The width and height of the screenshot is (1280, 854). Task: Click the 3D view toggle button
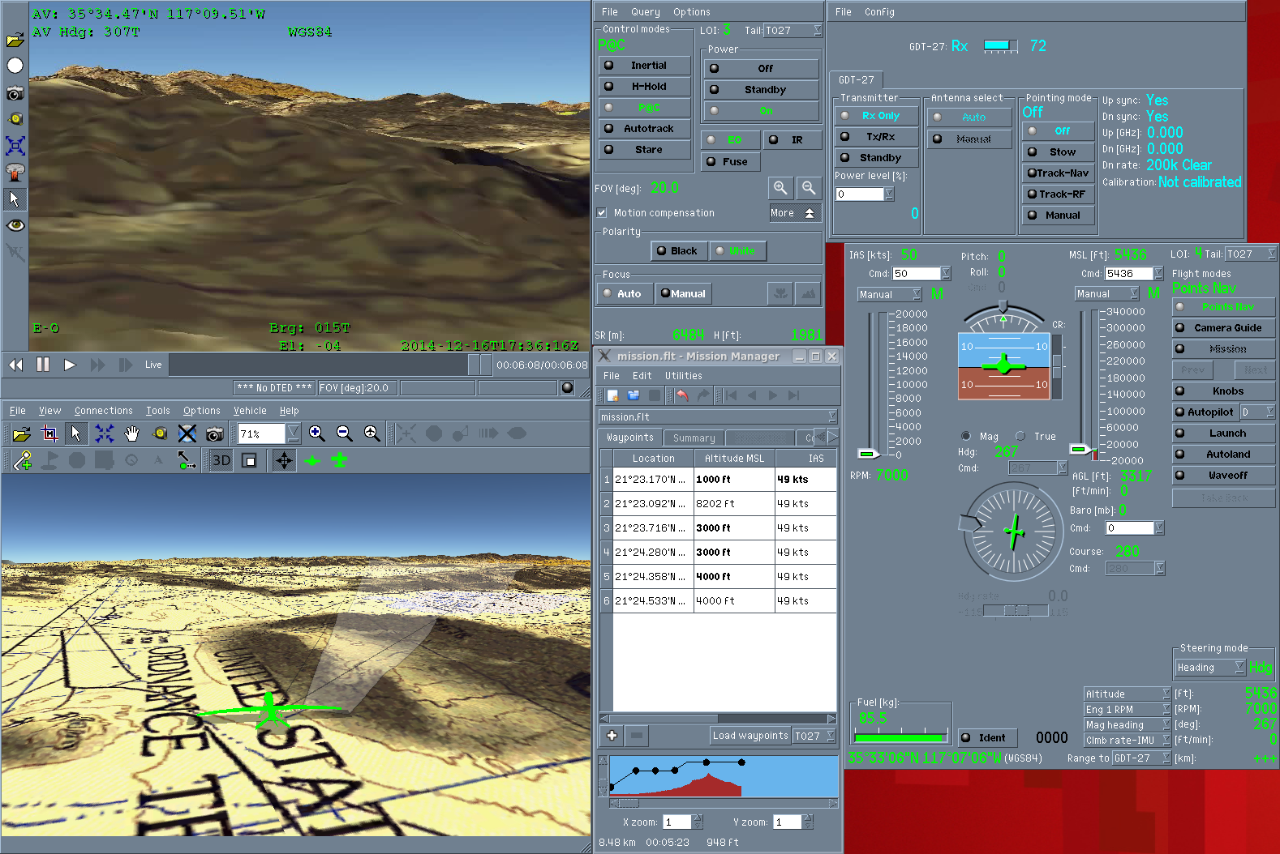coord(221,460)
